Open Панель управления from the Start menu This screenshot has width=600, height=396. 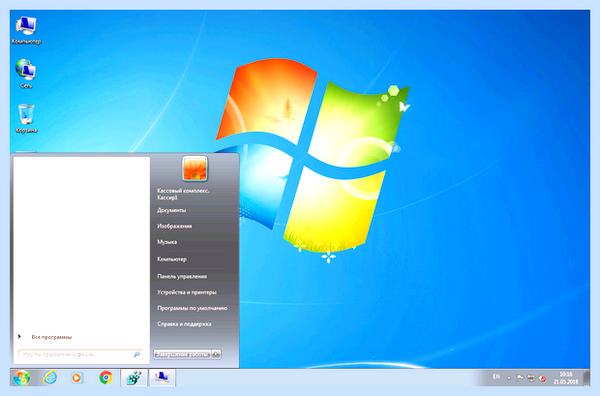tap(182, 276)
